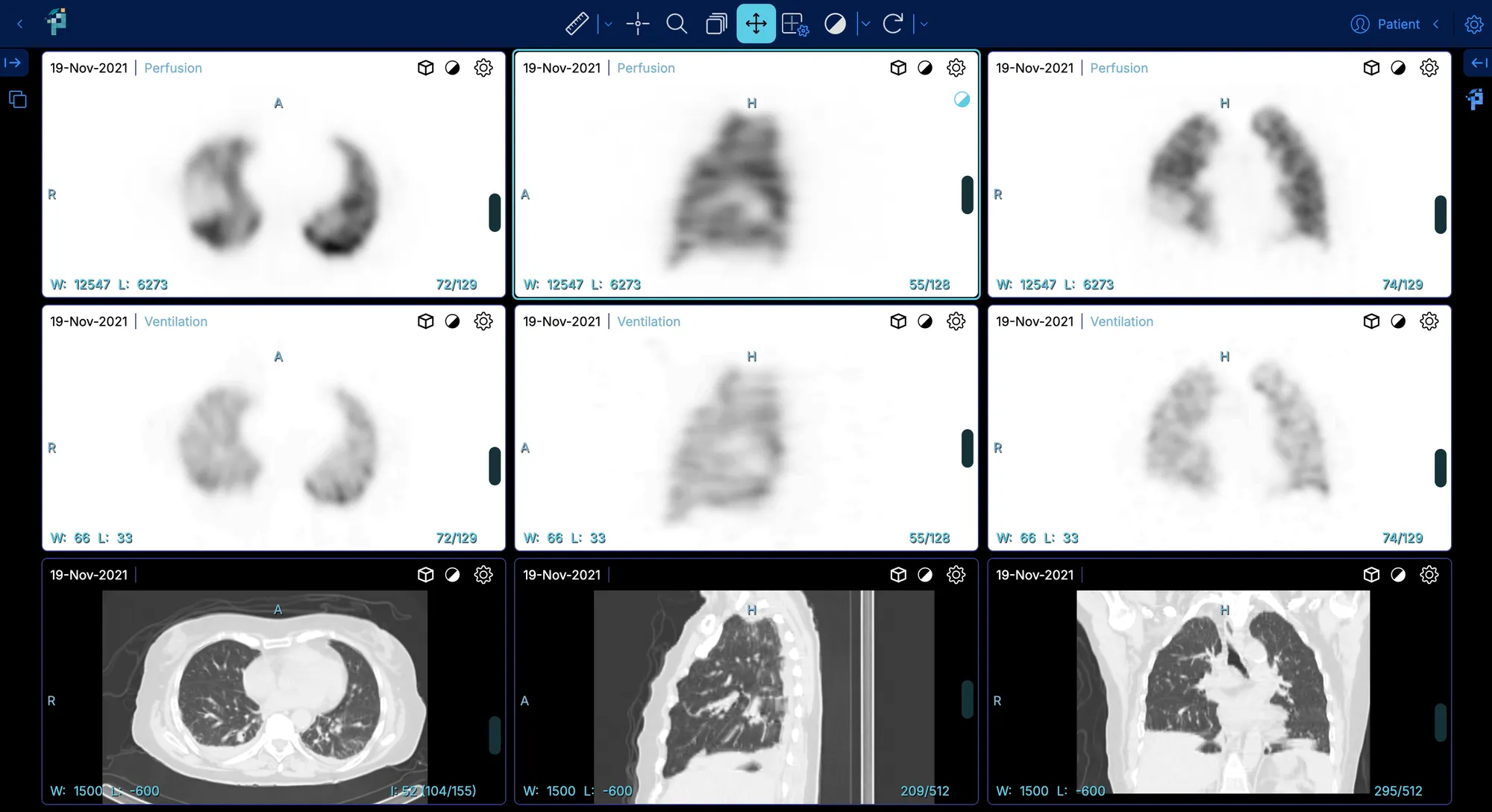Image resolution: width=1492 pixels, height=812 pixels.
Task: Toggle invert contrast in sagittal CT viewport
Action: [x=925, y=575]
